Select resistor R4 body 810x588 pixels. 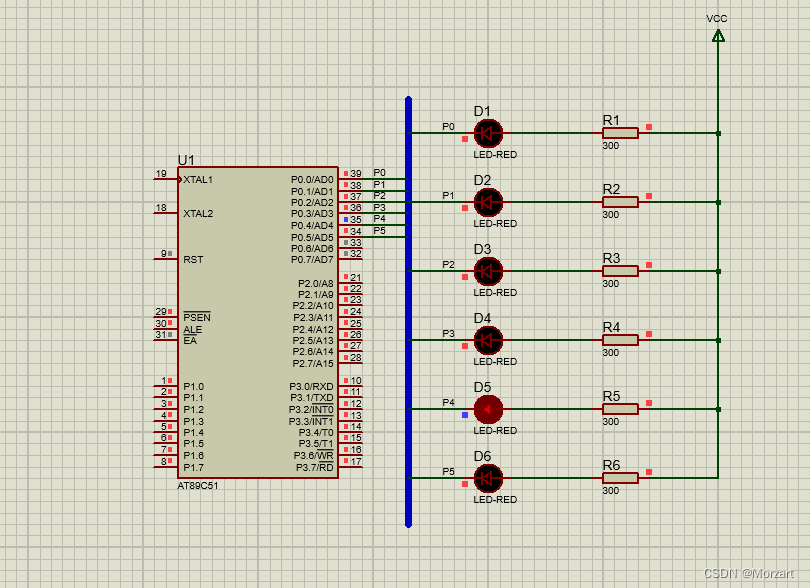click(x=620, y=340)
